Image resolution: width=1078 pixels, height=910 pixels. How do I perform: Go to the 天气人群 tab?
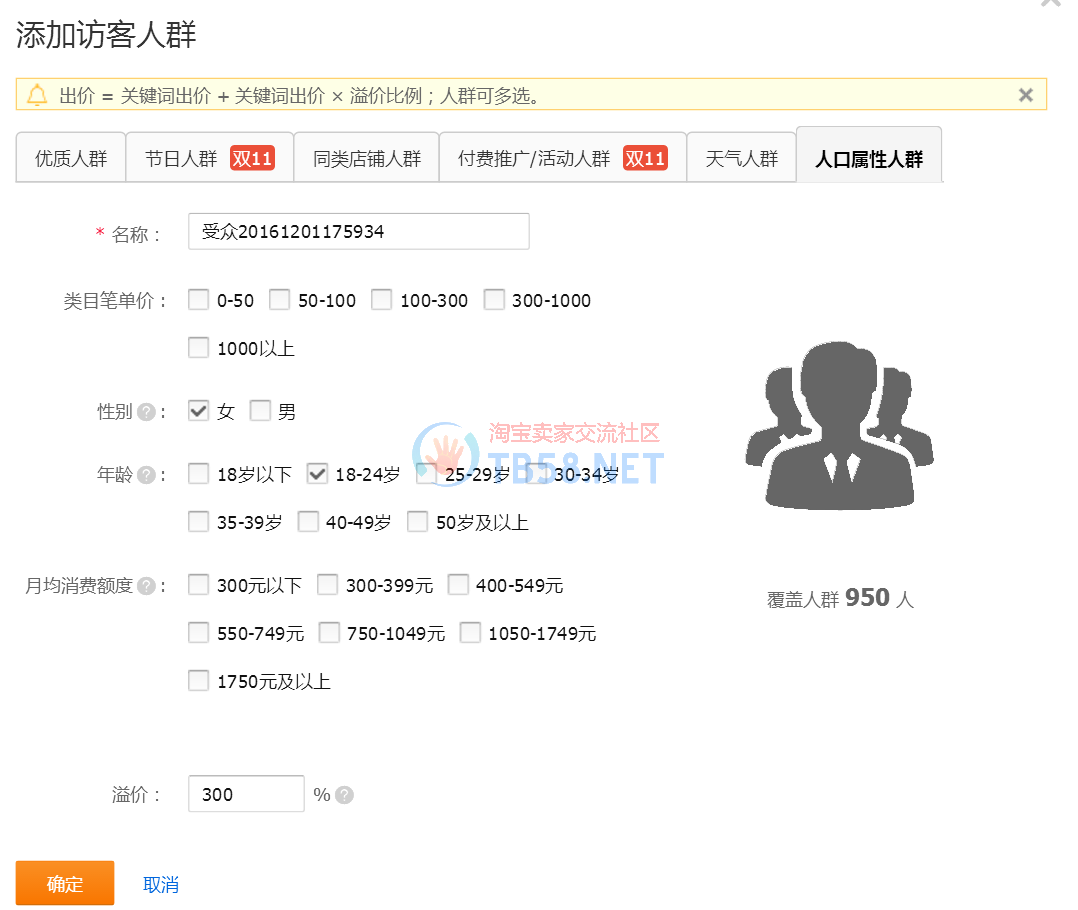[x=741, y=158]
